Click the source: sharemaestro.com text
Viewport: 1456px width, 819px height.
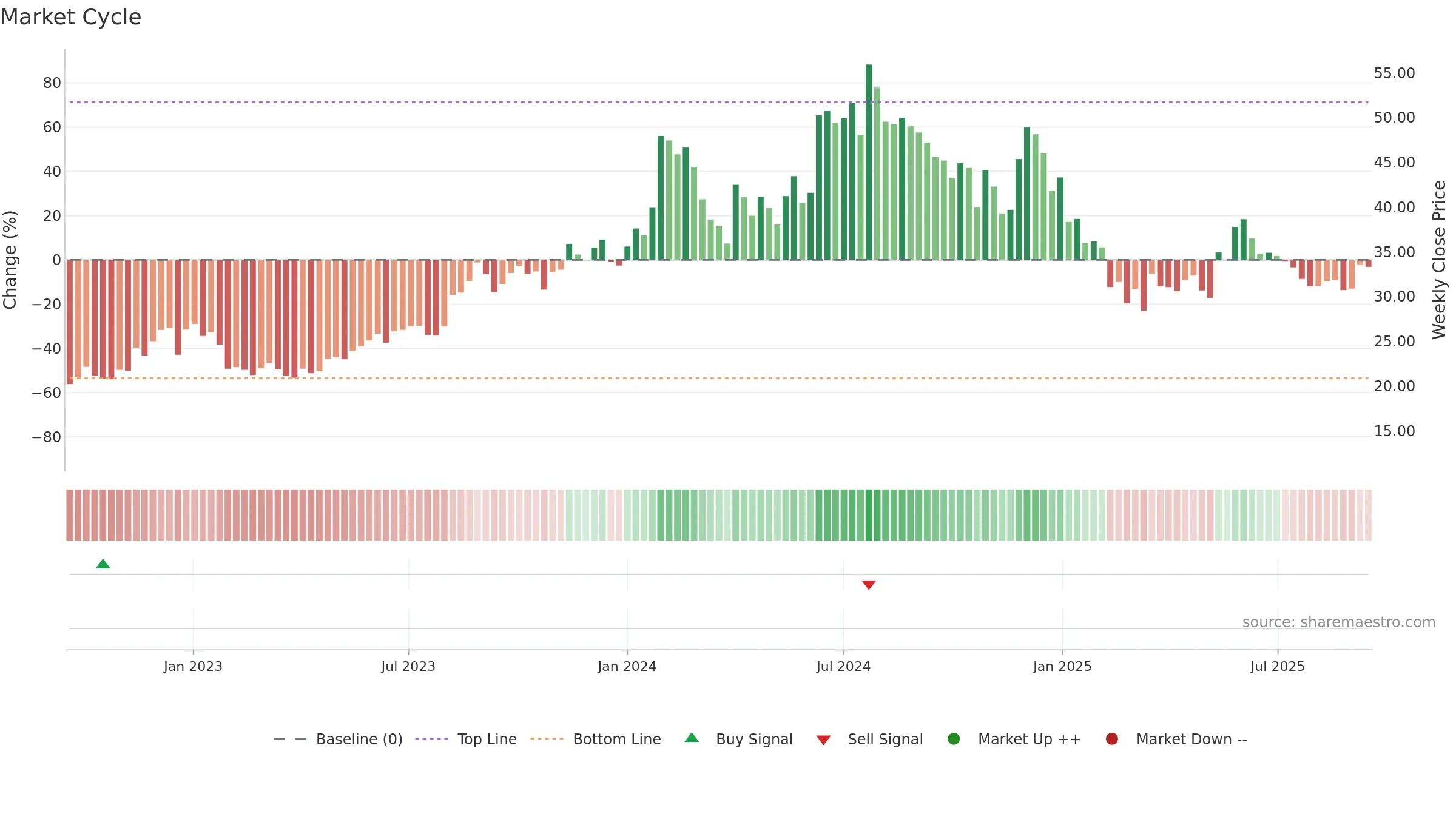[1339, 622]
